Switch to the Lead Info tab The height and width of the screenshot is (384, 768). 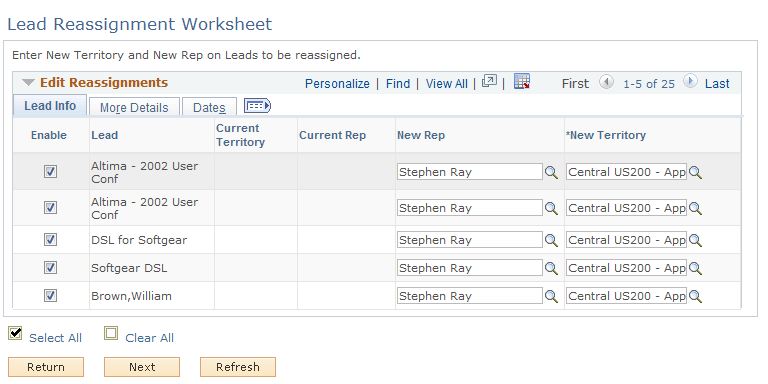tap(50, 106)
